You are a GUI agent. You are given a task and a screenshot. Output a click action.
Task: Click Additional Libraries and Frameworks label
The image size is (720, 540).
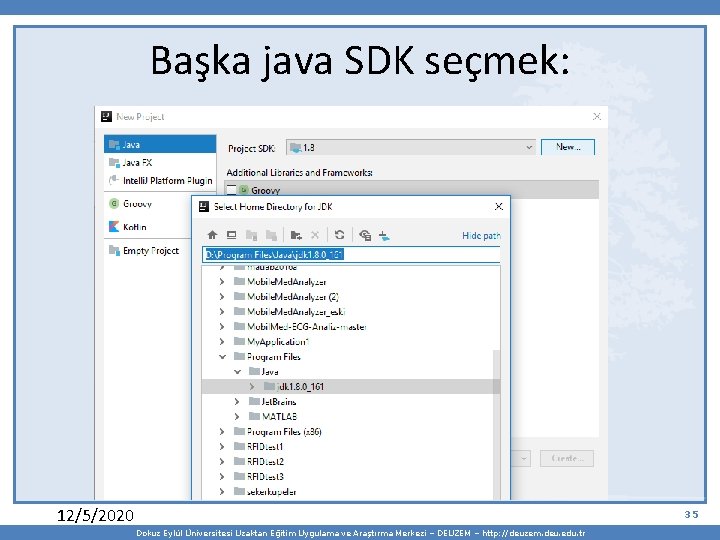pos(299,173)
